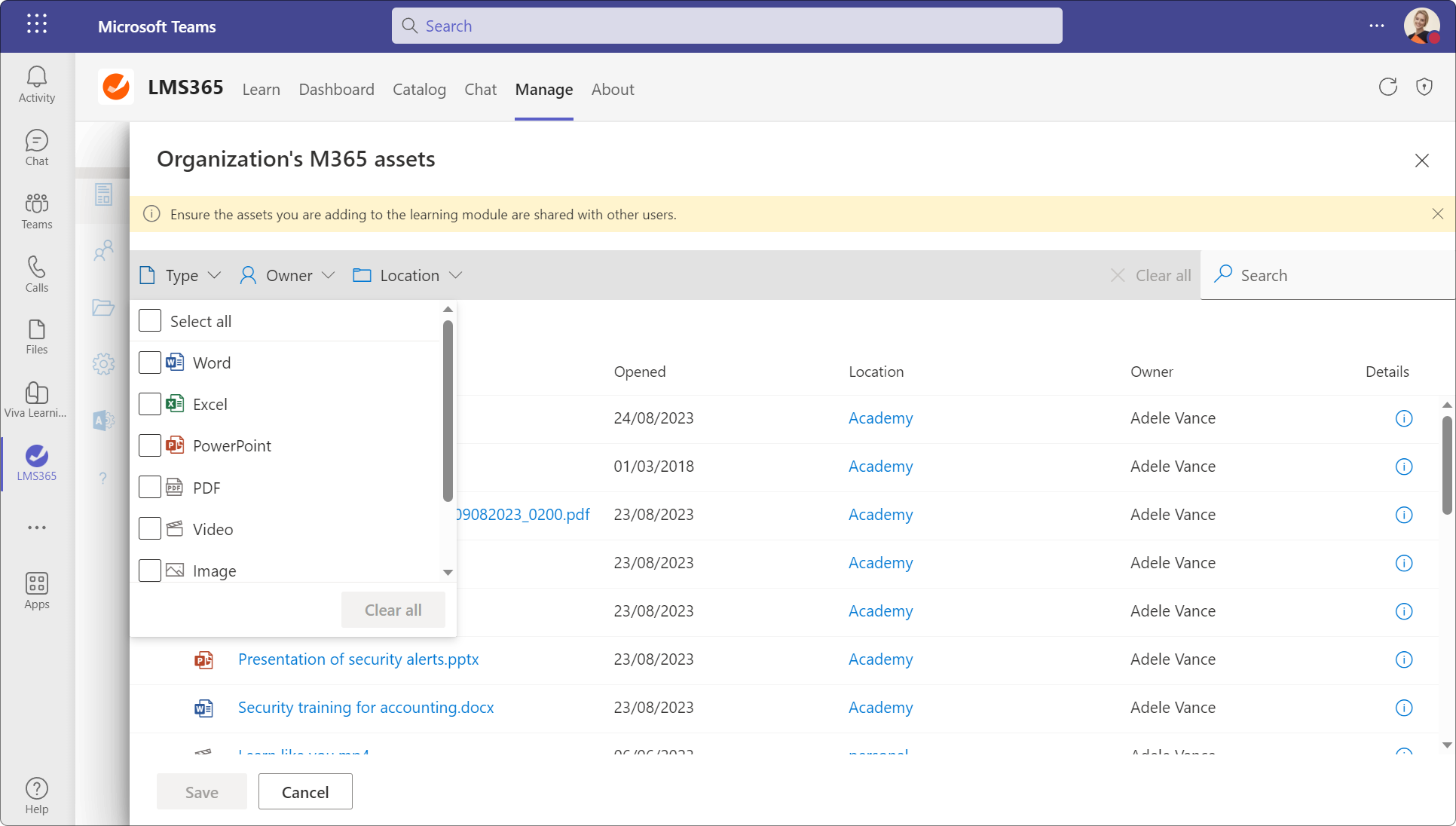Click the down arrow of the Type list scrollbar

click(x=448, y=573)
